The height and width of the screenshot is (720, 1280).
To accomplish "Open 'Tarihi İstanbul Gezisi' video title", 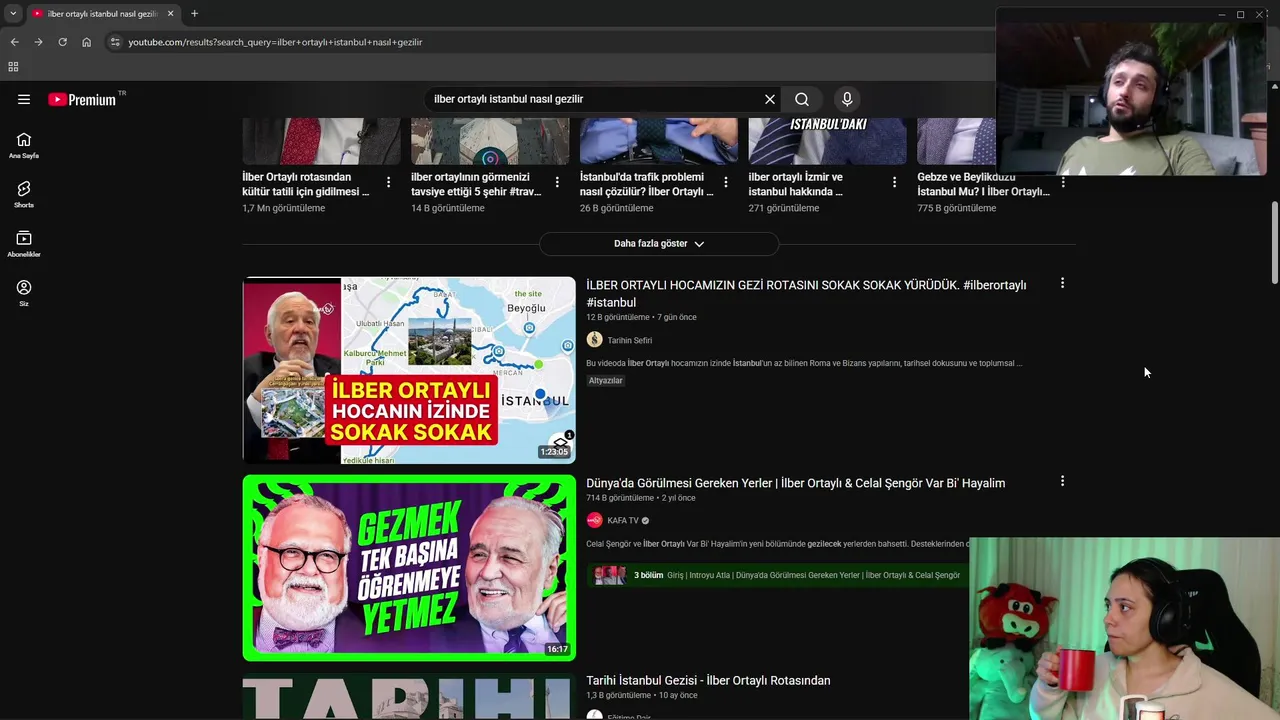I will click(708, 680).
